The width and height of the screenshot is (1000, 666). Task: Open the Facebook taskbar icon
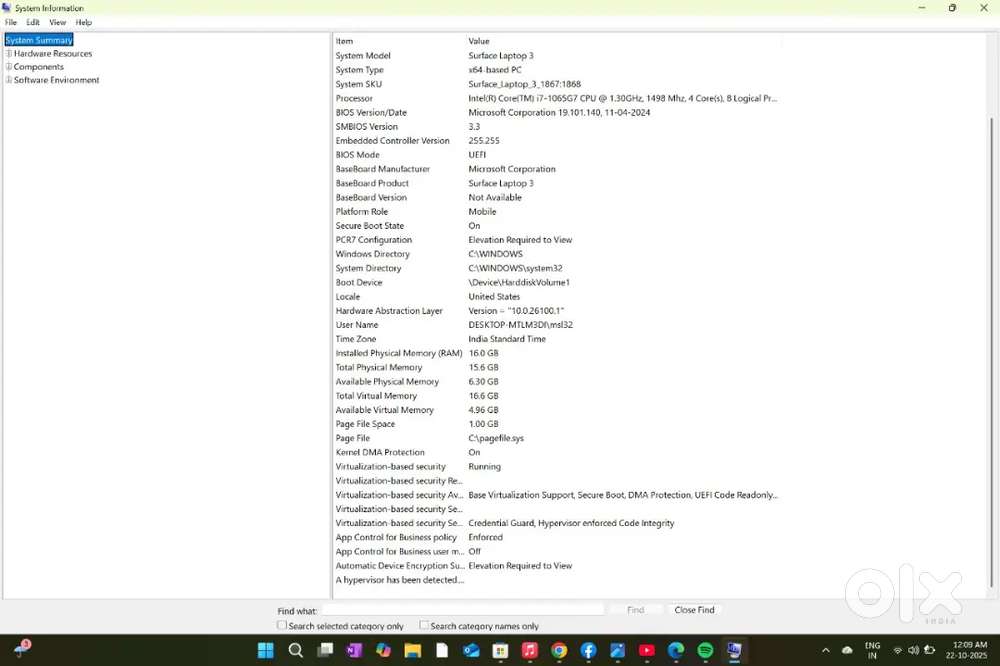[x=589, y=651]
